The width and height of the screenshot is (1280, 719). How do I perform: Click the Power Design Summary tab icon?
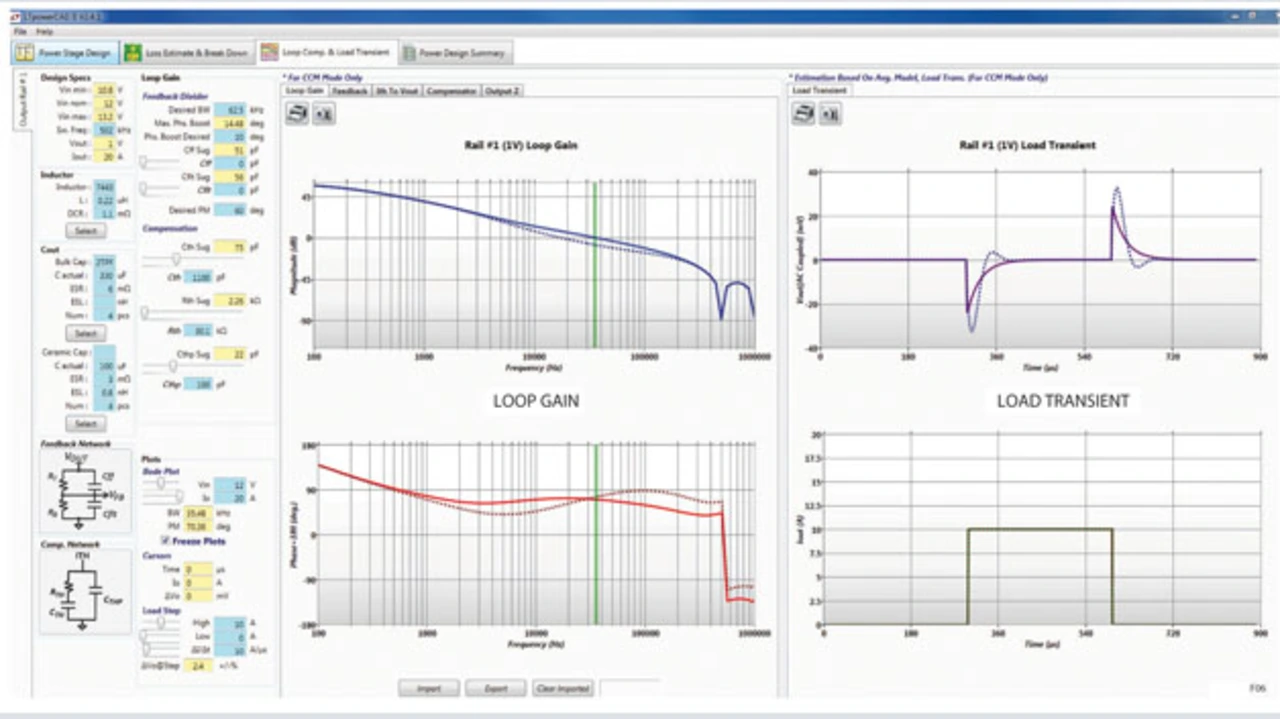pyautogui.click(x=408, y=52)
